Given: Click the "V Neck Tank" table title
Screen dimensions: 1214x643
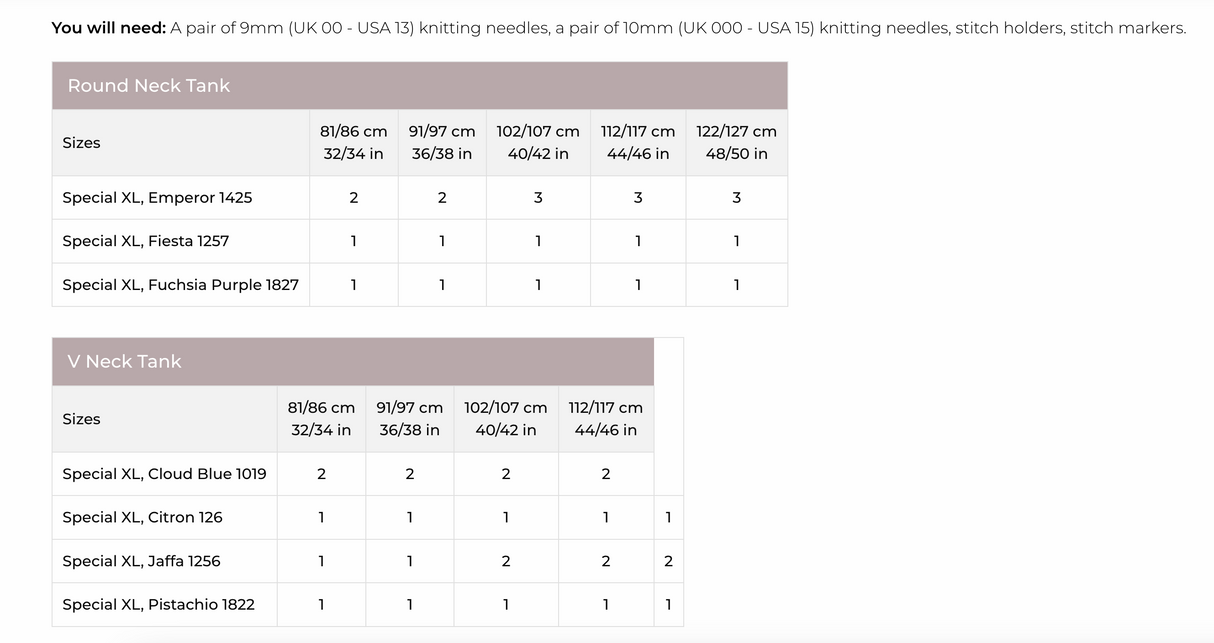Looking at the screenshot, I should (x=125, y=362).
